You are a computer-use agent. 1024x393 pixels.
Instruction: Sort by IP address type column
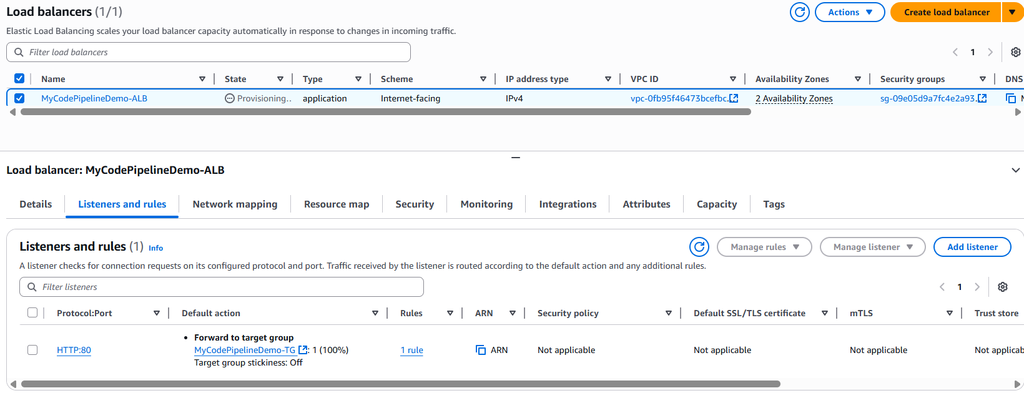click(608, 79)
